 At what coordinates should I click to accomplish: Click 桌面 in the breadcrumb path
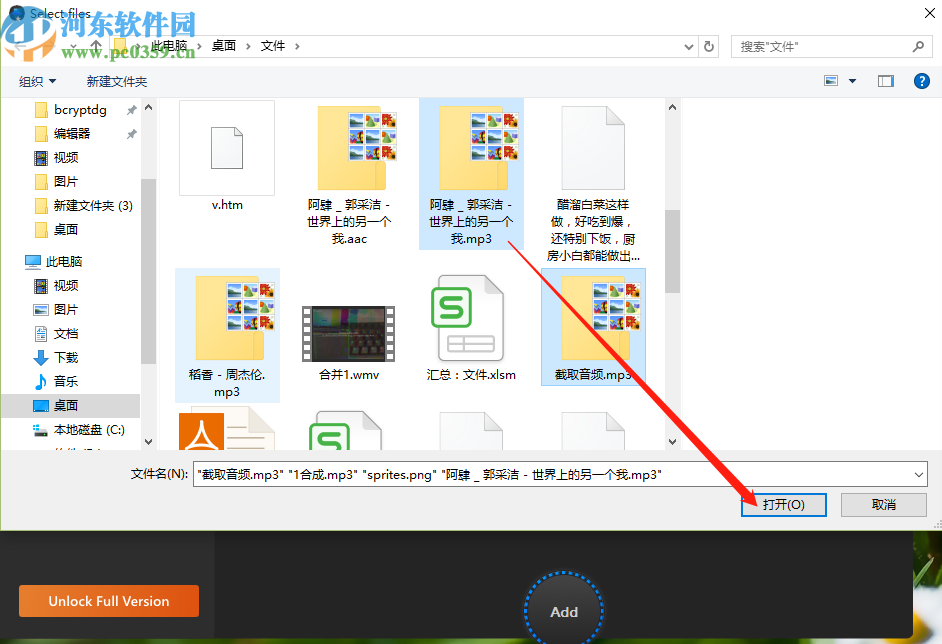click(223, 46)
